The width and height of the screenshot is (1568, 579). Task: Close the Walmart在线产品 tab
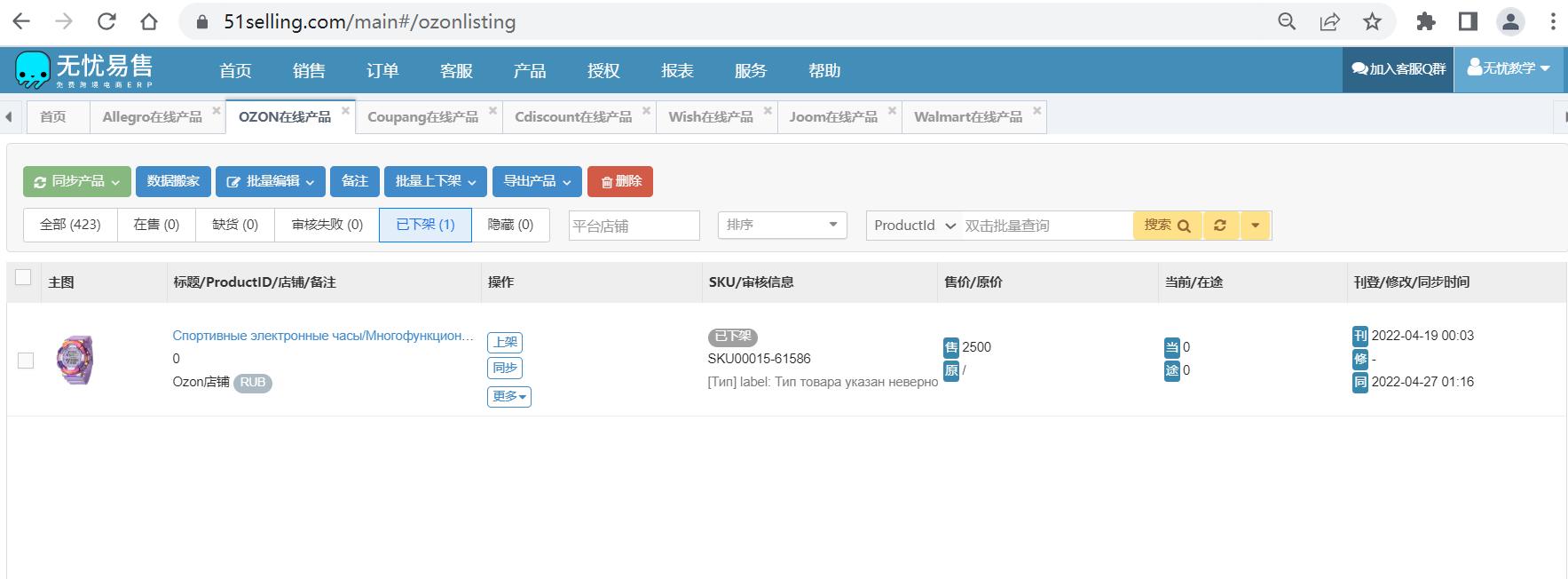1036,110
